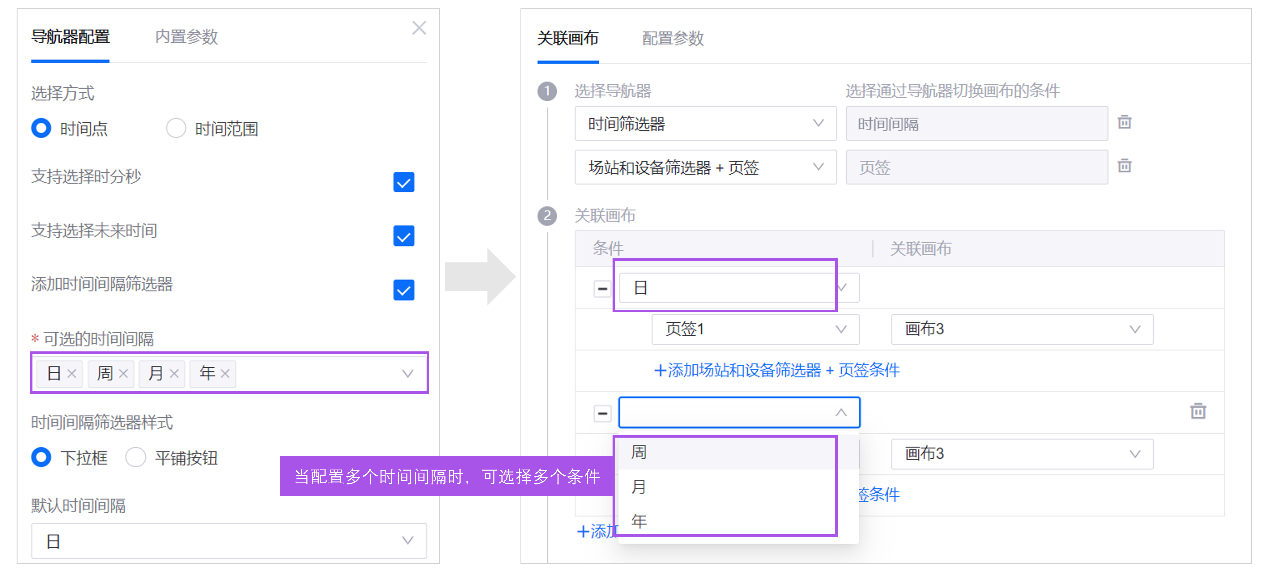Switch to the 内置参数 tab

tap(186, 37)
